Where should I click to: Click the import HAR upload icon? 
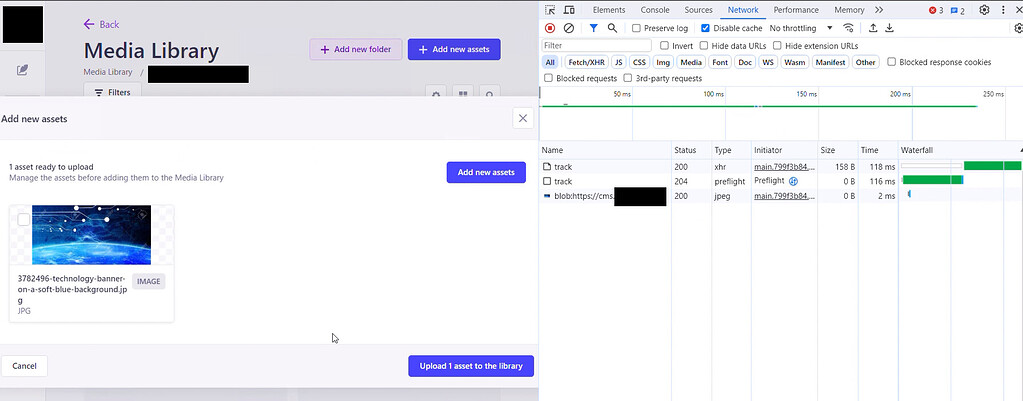[873, 28]
